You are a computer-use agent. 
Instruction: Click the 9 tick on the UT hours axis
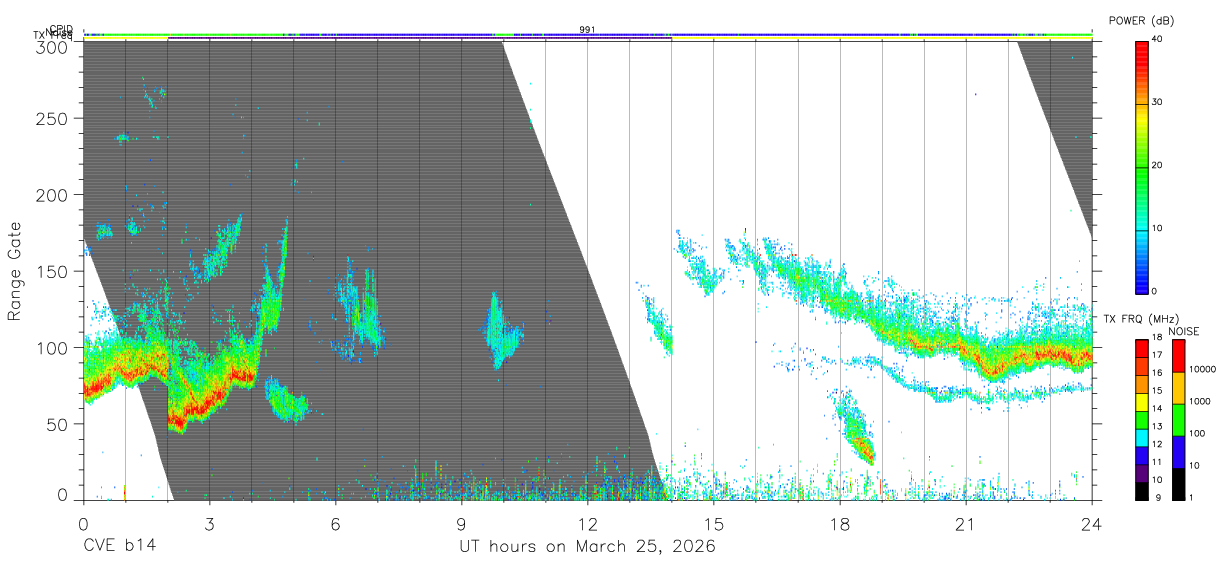[x=461, y=524]
